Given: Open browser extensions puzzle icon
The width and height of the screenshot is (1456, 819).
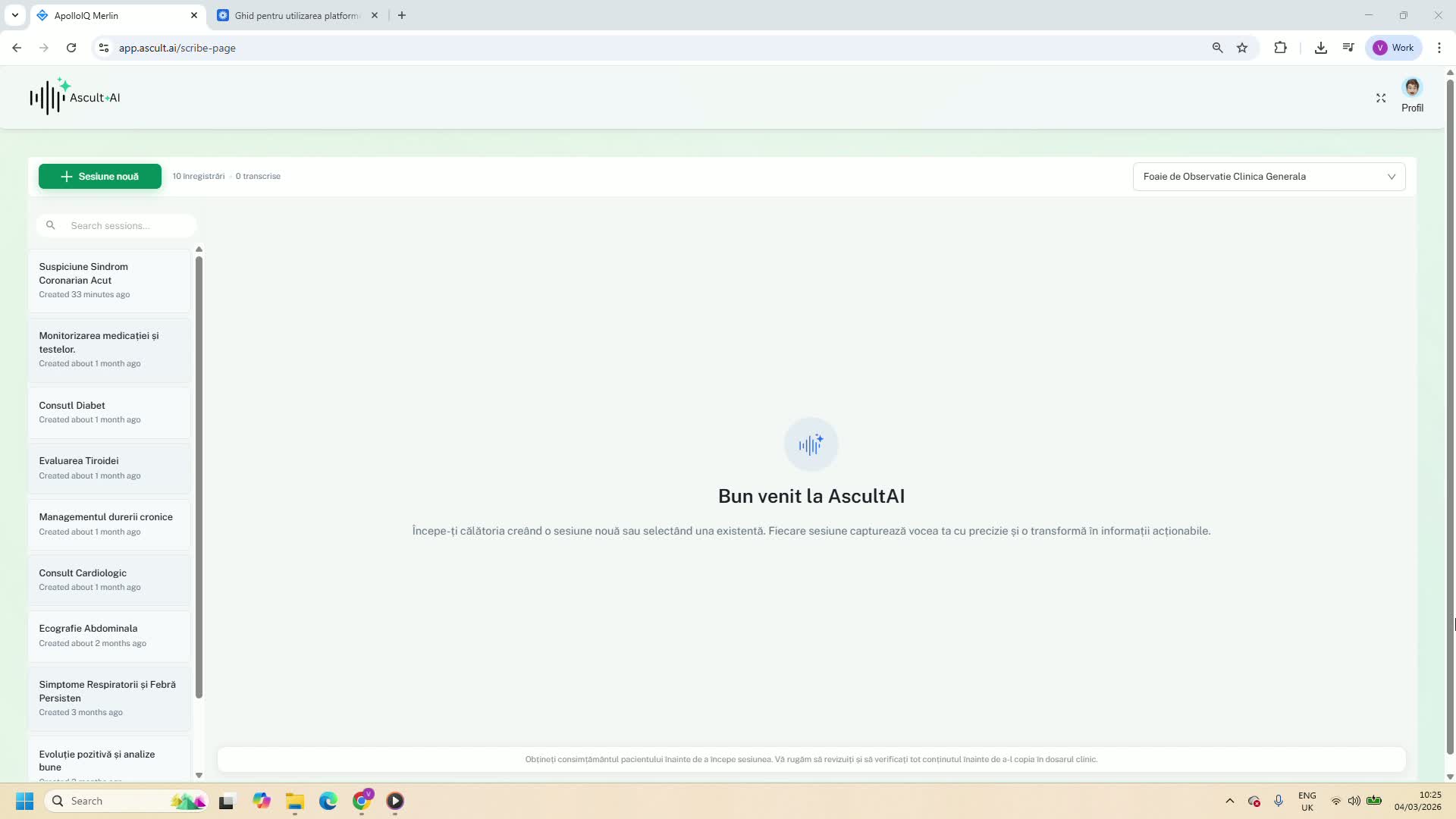Looking at the screenshot, I should pos(1280,48).
